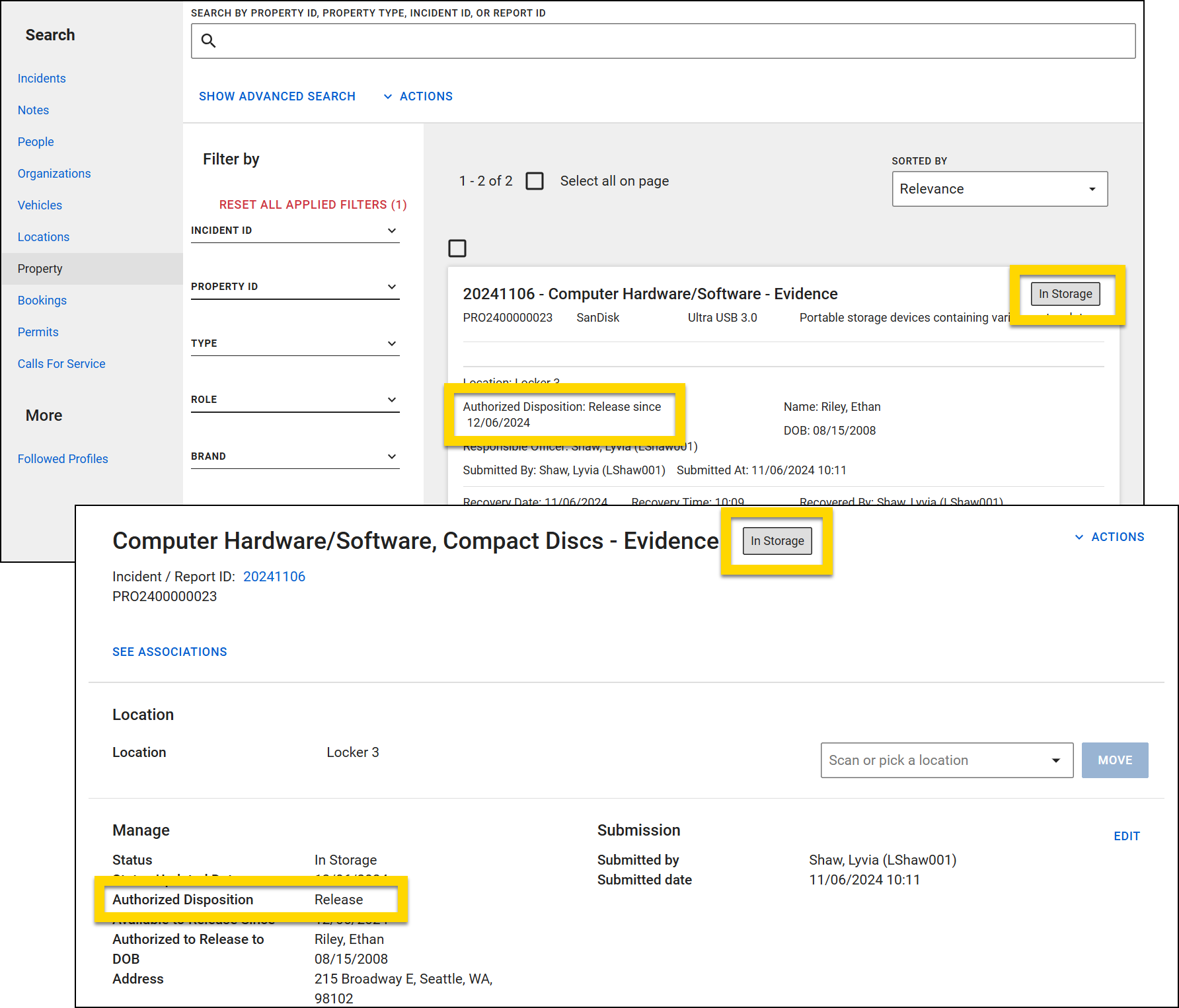This screenshot has height=1008, width=1179.
Task: Click EDIT in the Submission section
Action: coord(1127,836)
